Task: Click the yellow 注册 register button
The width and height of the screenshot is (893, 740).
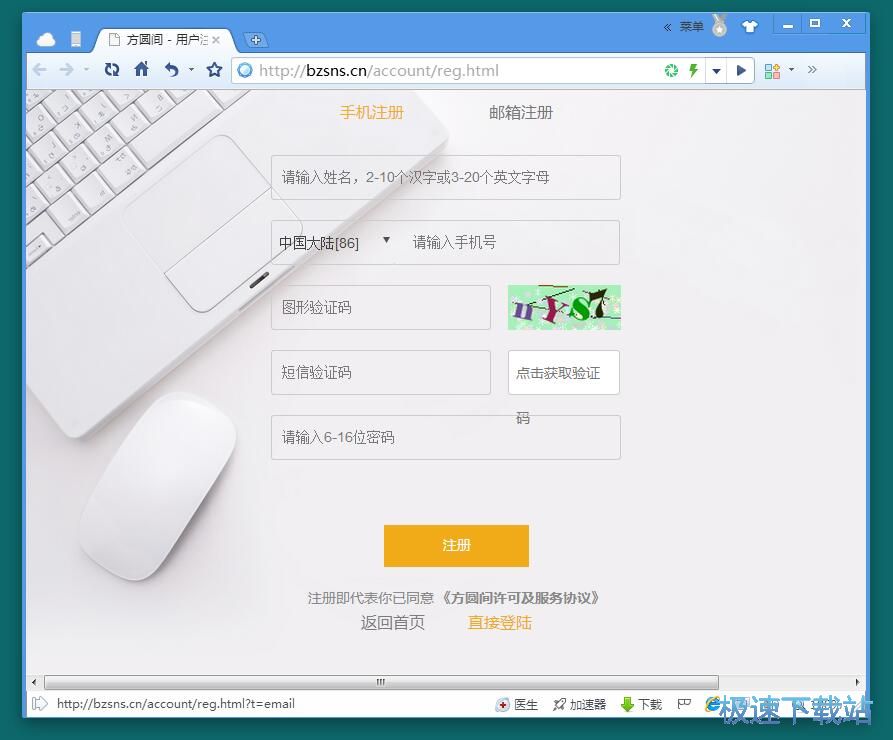Action: 456,546
